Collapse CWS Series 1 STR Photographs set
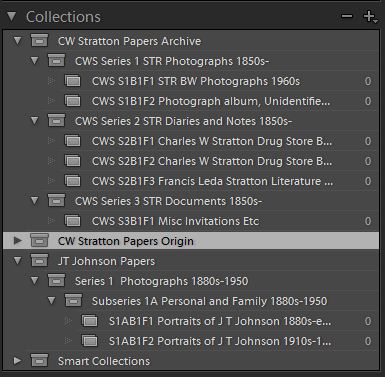 (x=35, y=61)
